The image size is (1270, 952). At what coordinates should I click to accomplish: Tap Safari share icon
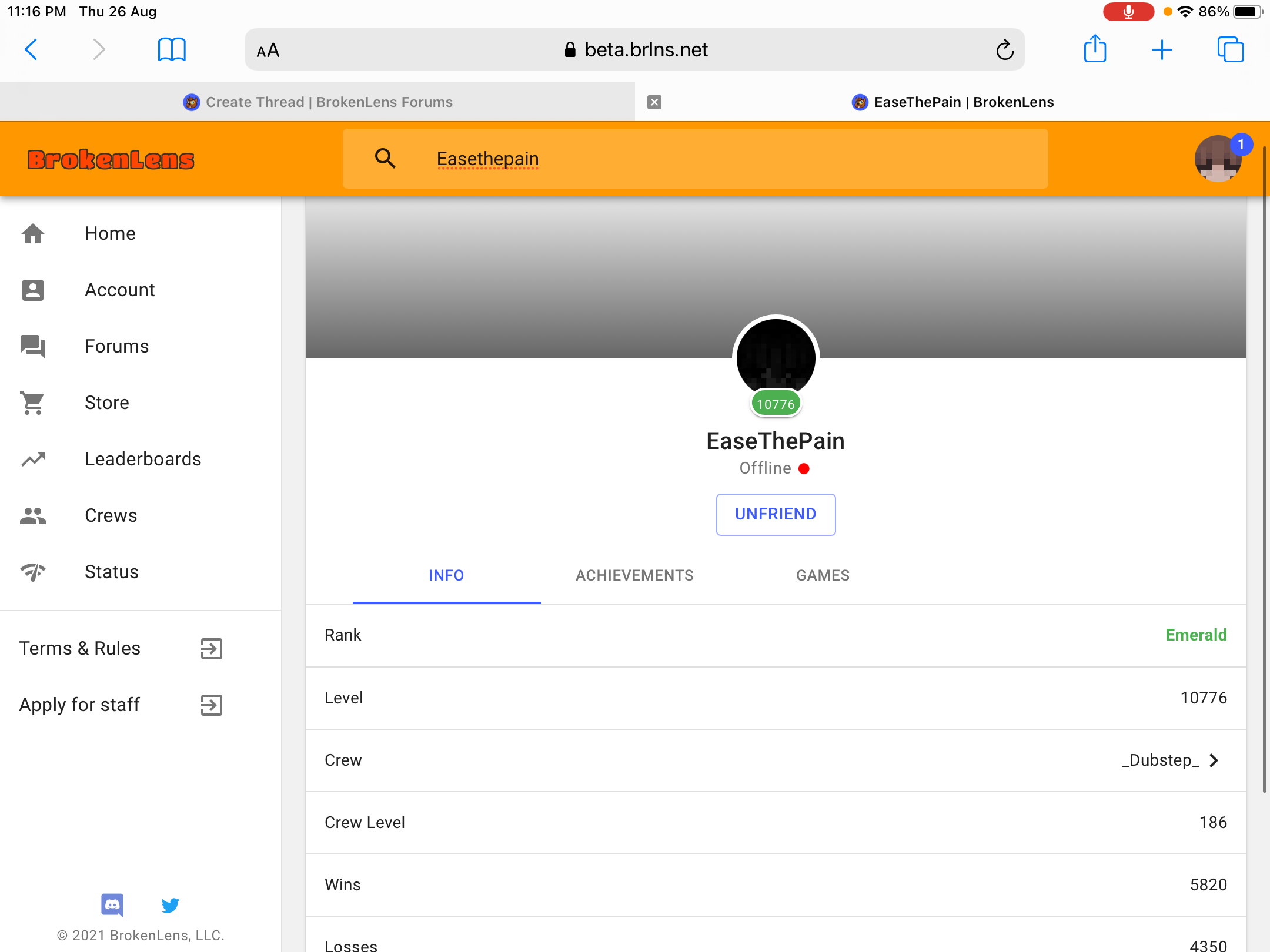pos(1095,49)
